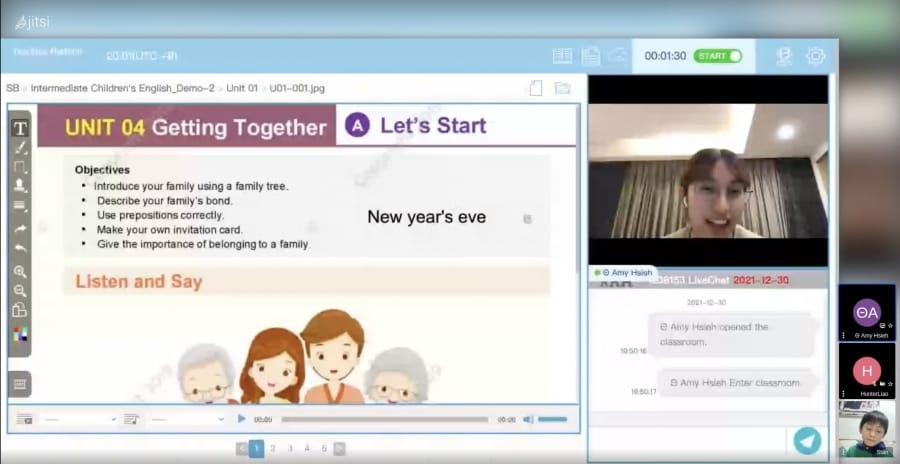Select page 1 in pagination
The width and height of the screenshot is (900, 464).
click(257, 448)
